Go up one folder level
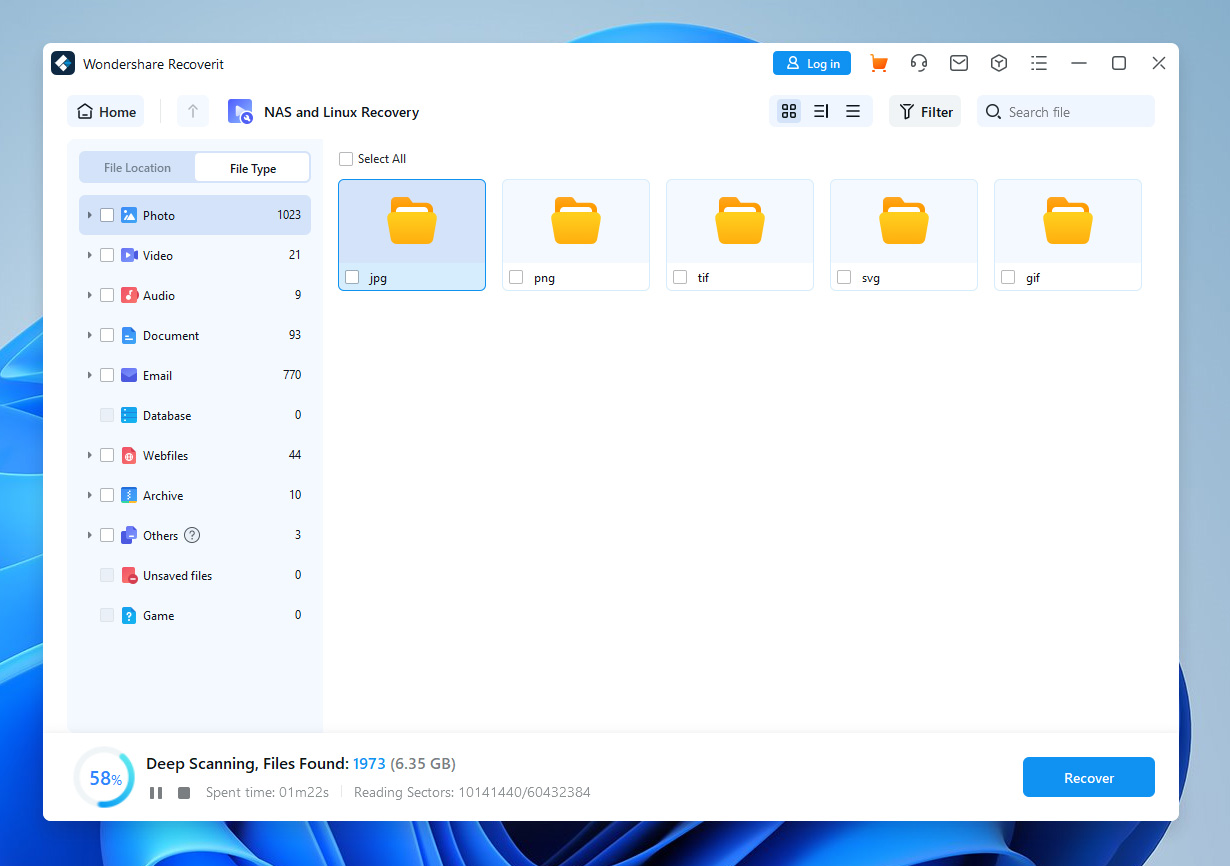 pyautogui.click(x=193, y=112)
